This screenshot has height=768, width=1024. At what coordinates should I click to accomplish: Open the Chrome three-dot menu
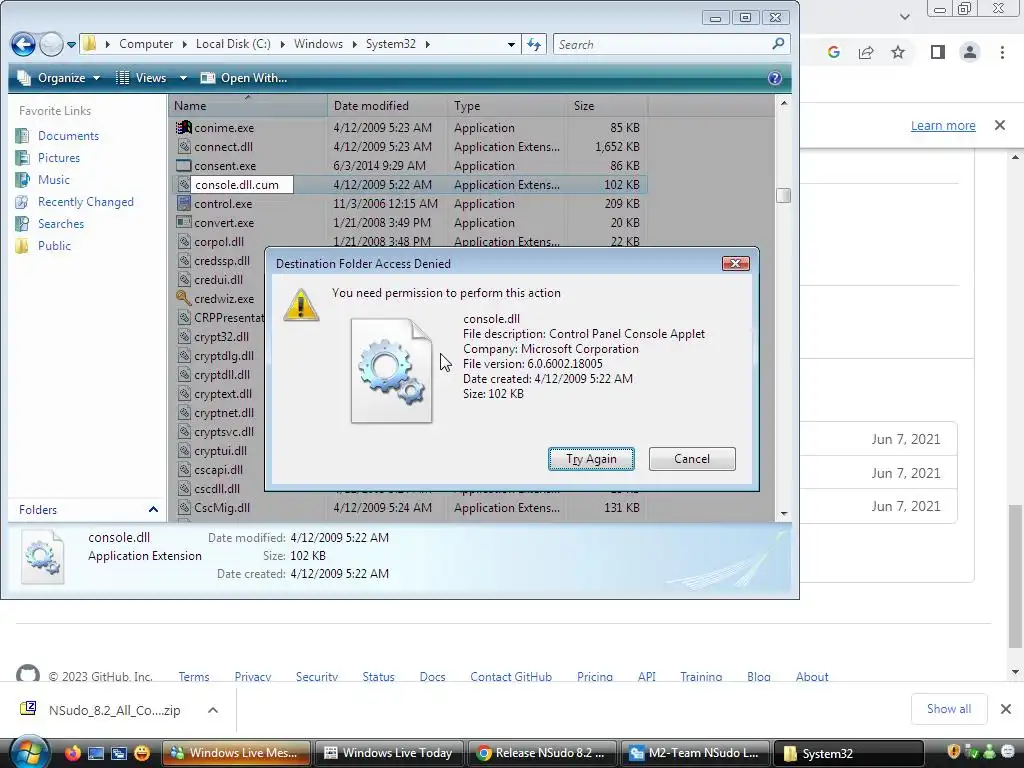(x=1002, y=52)
